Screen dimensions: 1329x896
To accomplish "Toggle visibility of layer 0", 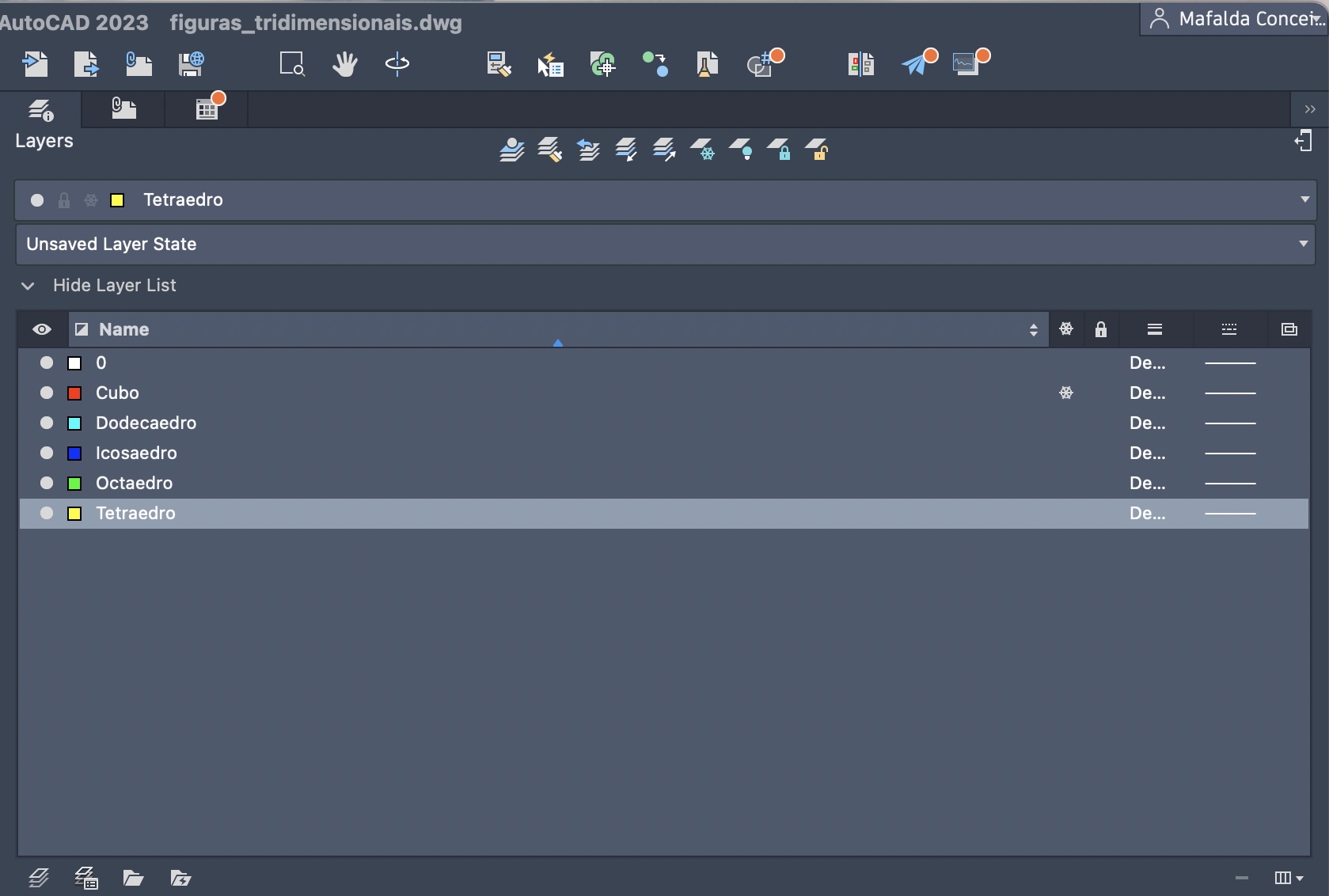I will 47,363.
